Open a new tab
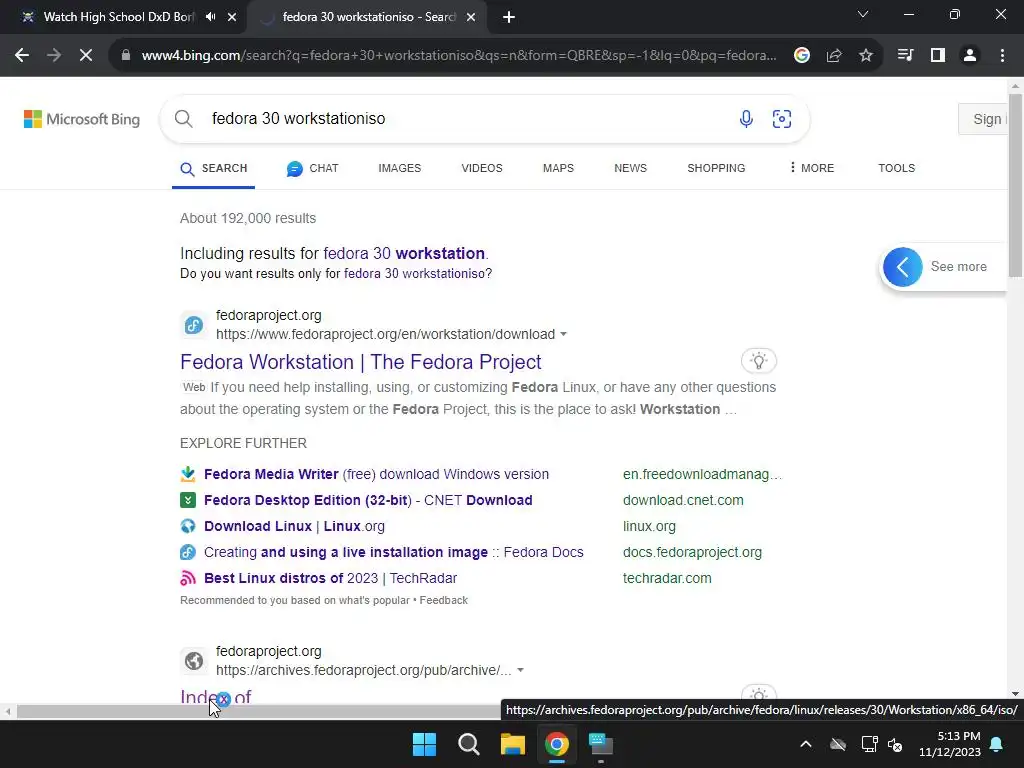 (x=509, y=18)
